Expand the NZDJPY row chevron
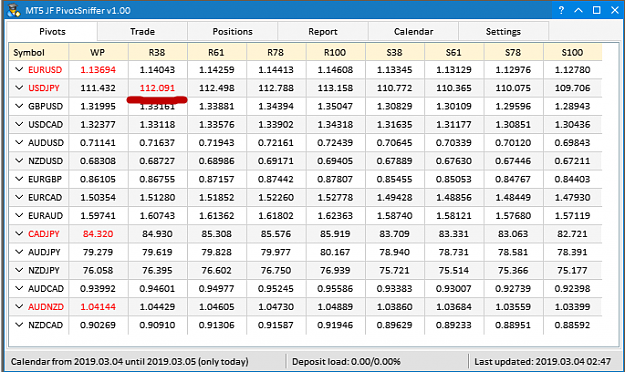This screenshot has width=625, height=372. [x=19, y=270]
